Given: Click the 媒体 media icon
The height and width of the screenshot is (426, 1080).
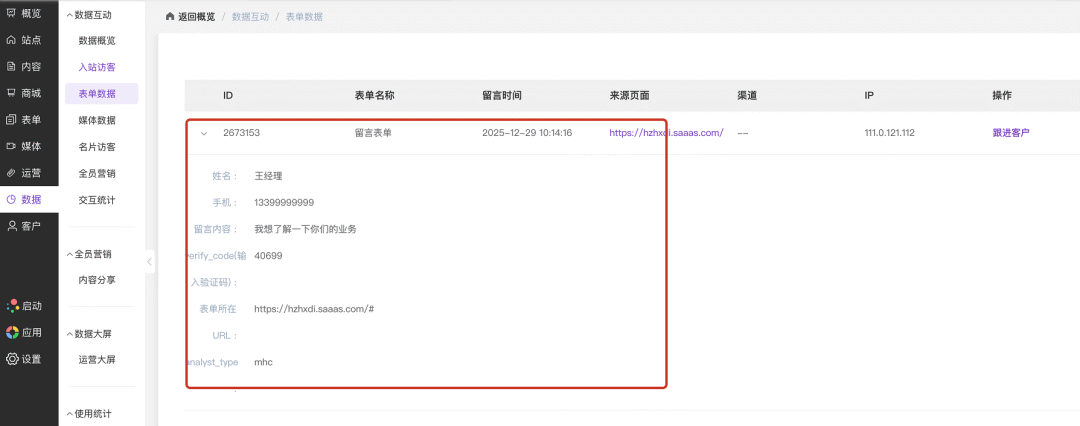Looking at the screenshot, I should coord(12,146).
